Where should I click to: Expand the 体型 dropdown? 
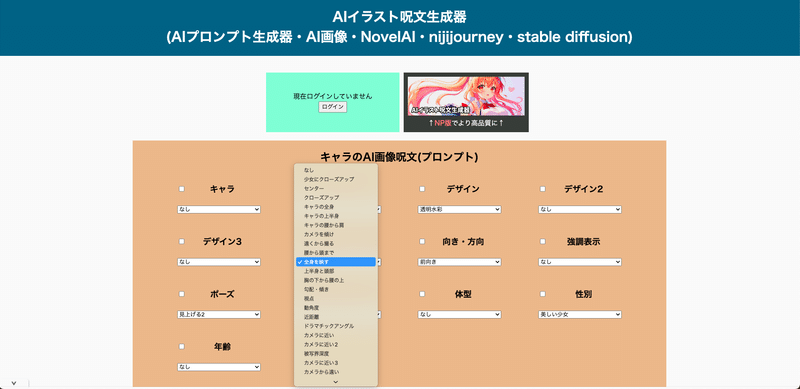459,314
